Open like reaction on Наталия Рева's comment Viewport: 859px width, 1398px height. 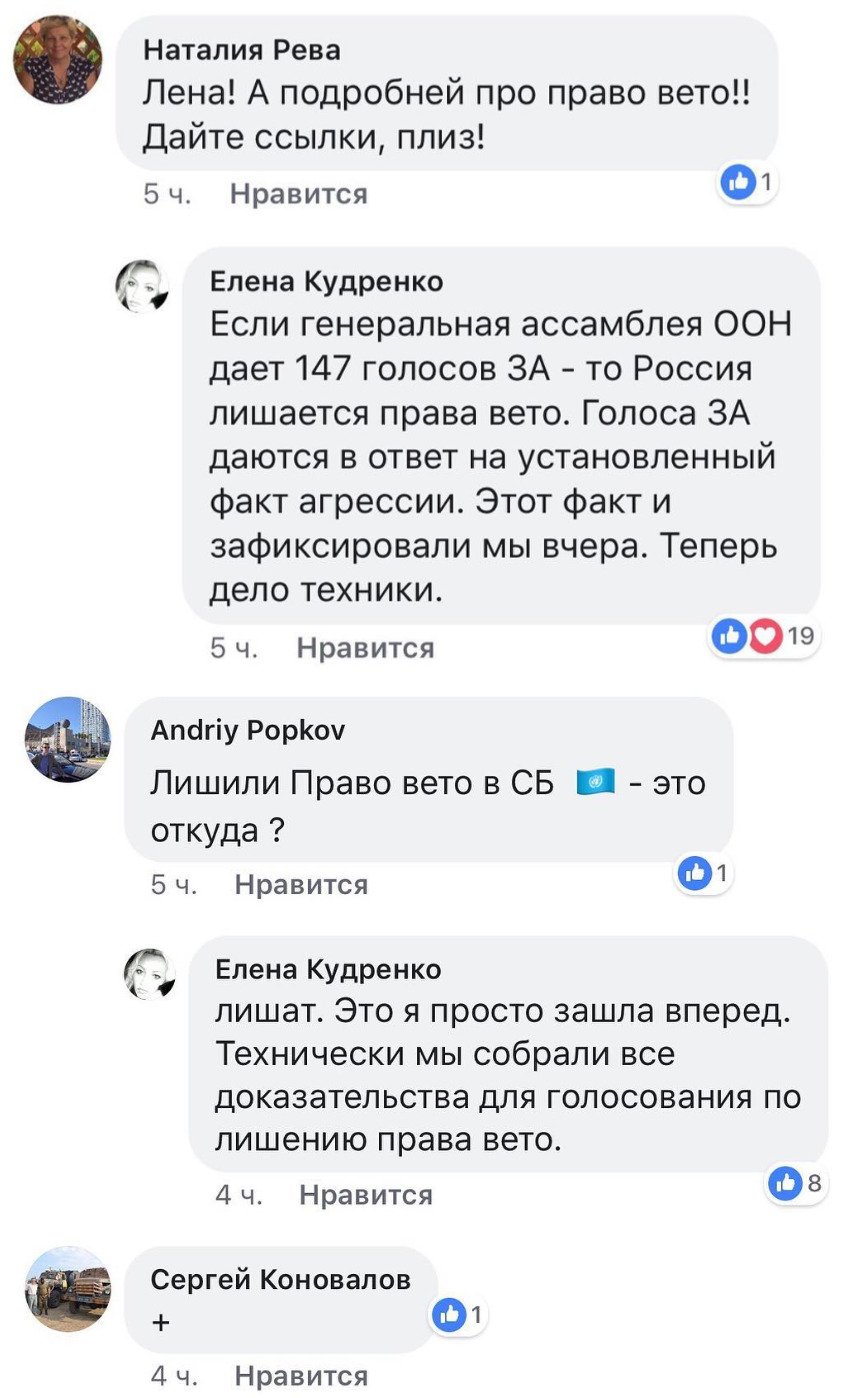point(739,182)
